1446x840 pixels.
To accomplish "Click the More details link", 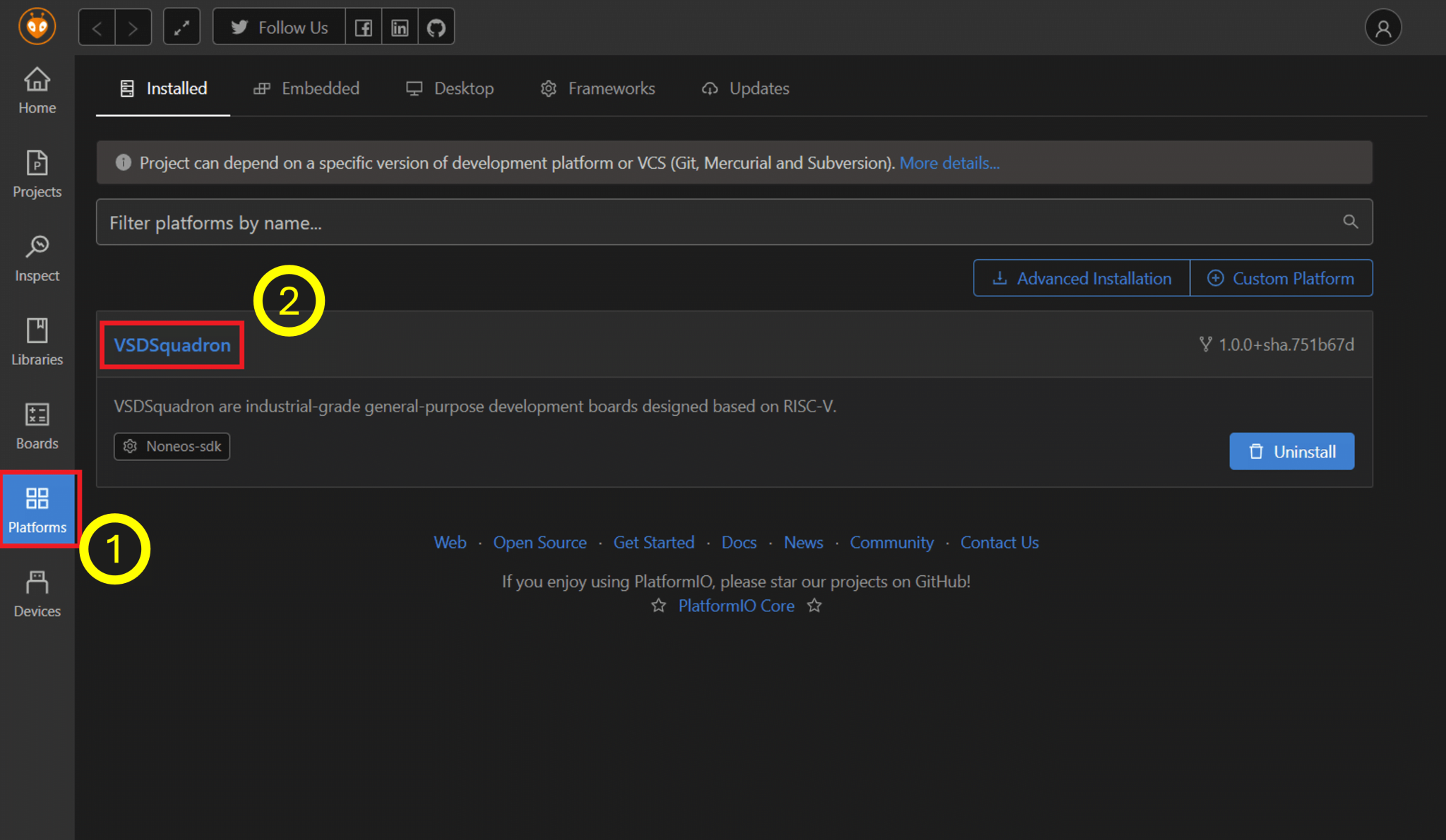I will click(x=949, y=163).
